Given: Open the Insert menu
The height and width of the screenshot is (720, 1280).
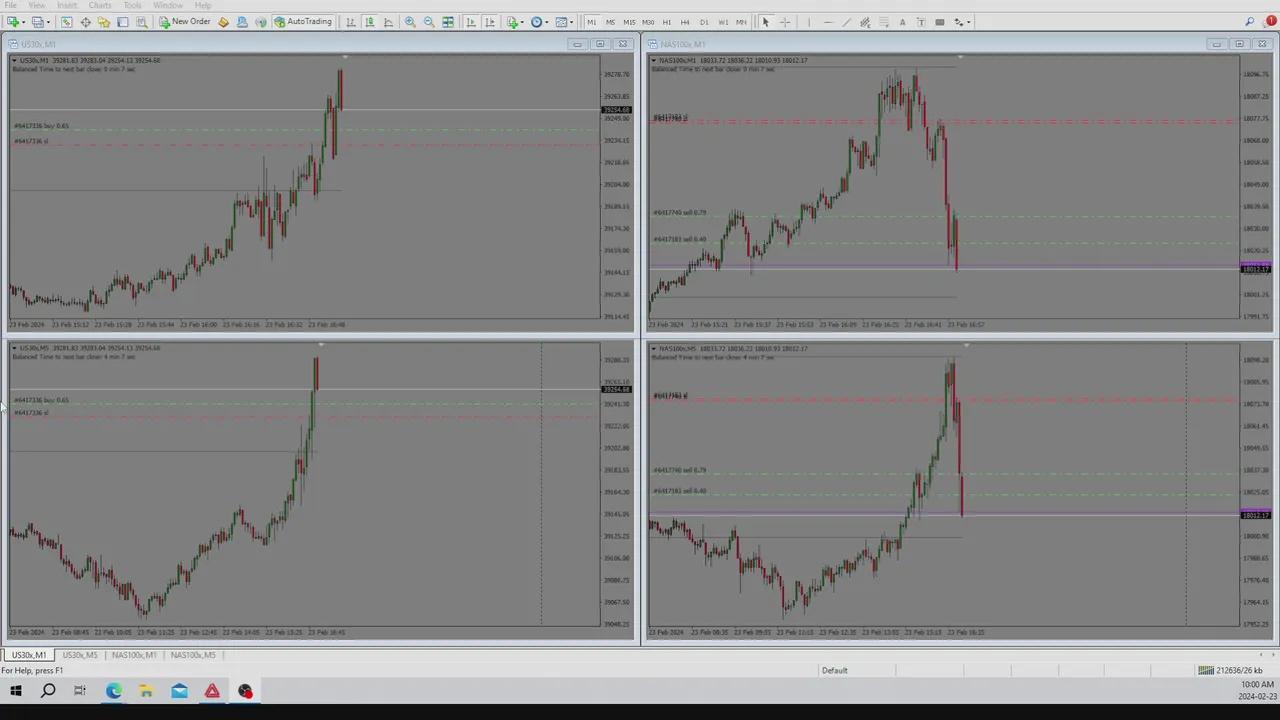Looking at the screenshot, I should tap(67, 5).
